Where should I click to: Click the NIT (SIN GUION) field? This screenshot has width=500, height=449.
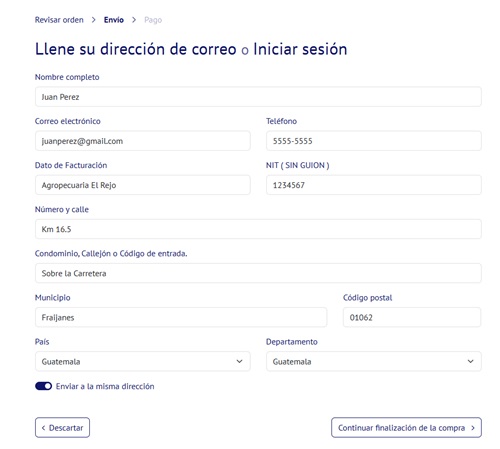[x=374, y=185]
